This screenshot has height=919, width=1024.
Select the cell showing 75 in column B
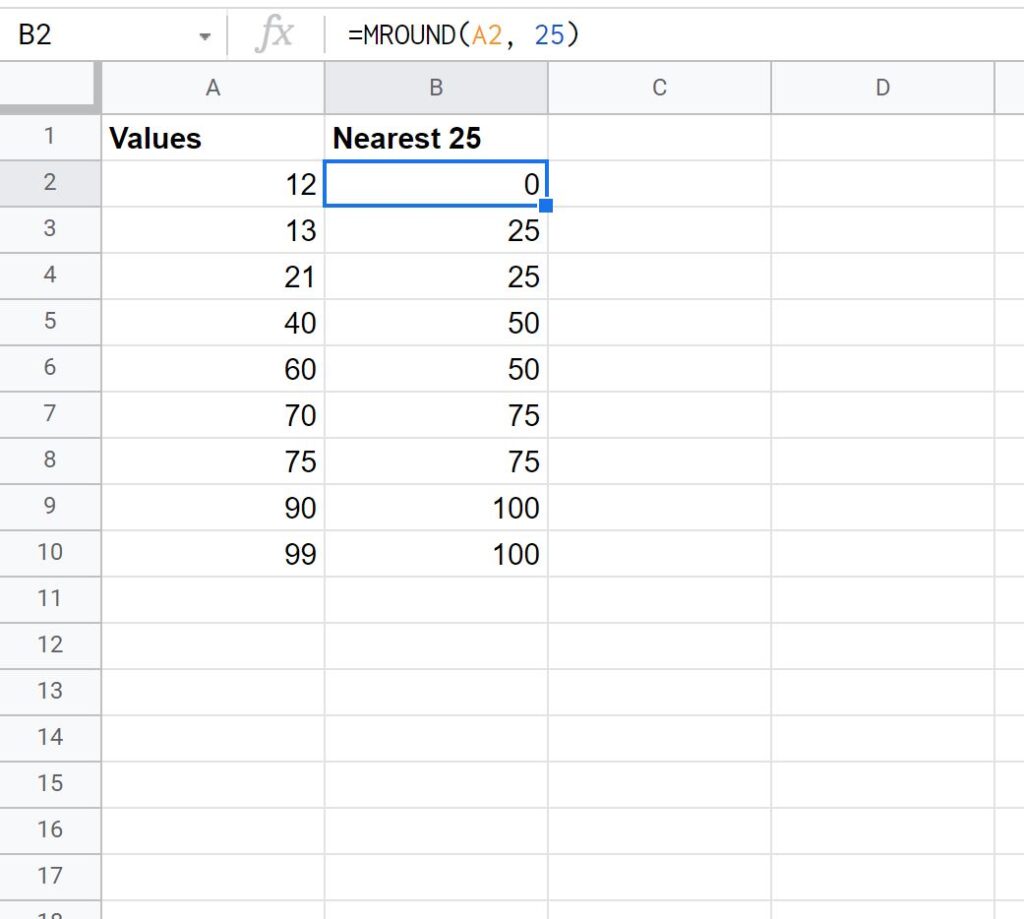436,415
